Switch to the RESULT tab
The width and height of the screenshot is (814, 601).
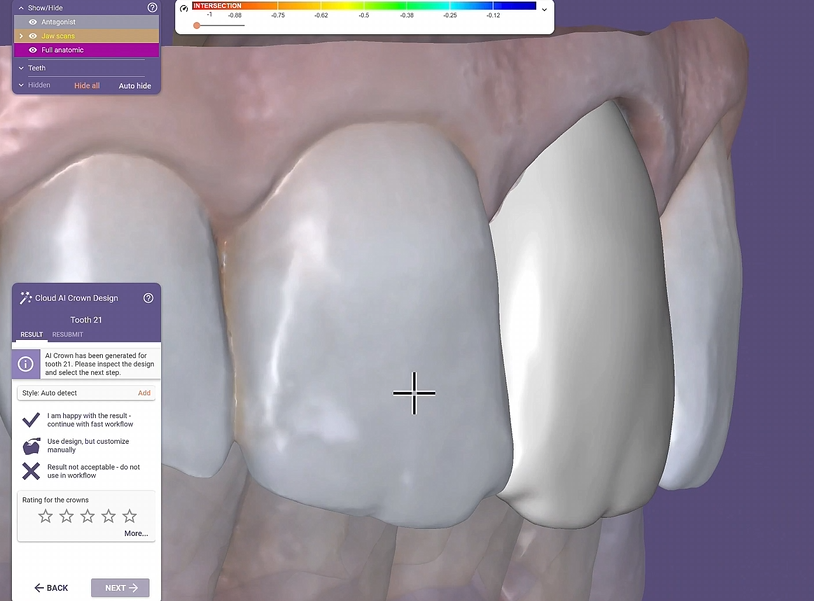pos(32,334)
